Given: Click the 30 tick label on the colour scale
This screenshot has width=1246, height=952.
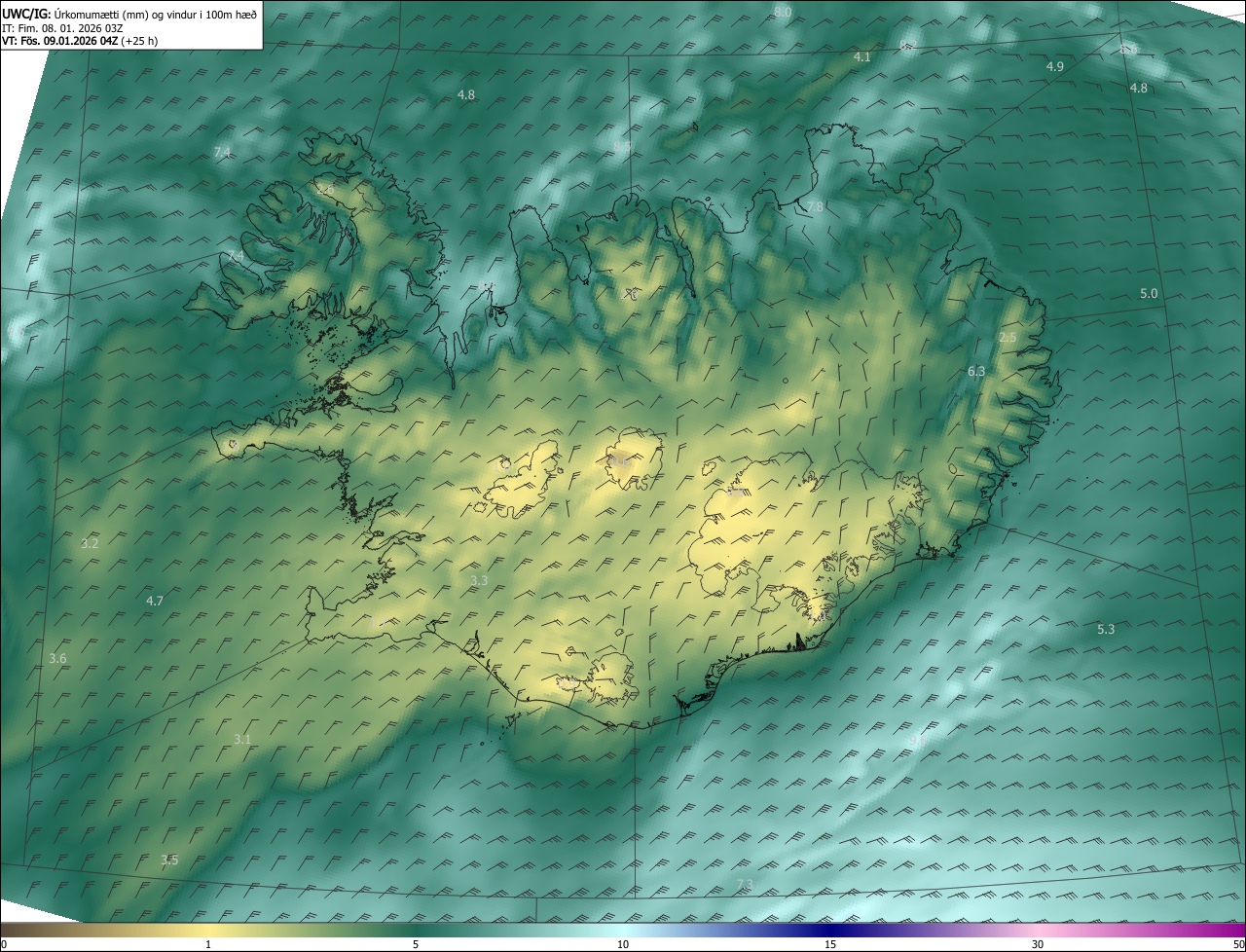Looking at the screenshot, I should tap(1038, 945).
